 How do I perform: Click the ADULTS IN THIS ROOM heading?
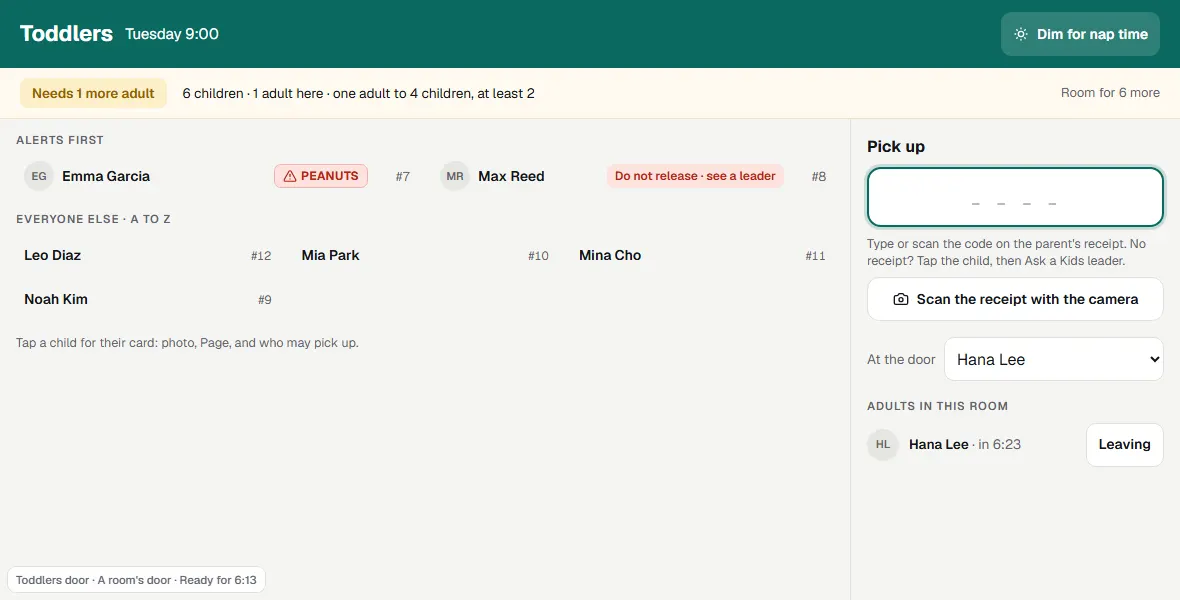(x=937, y=406)
